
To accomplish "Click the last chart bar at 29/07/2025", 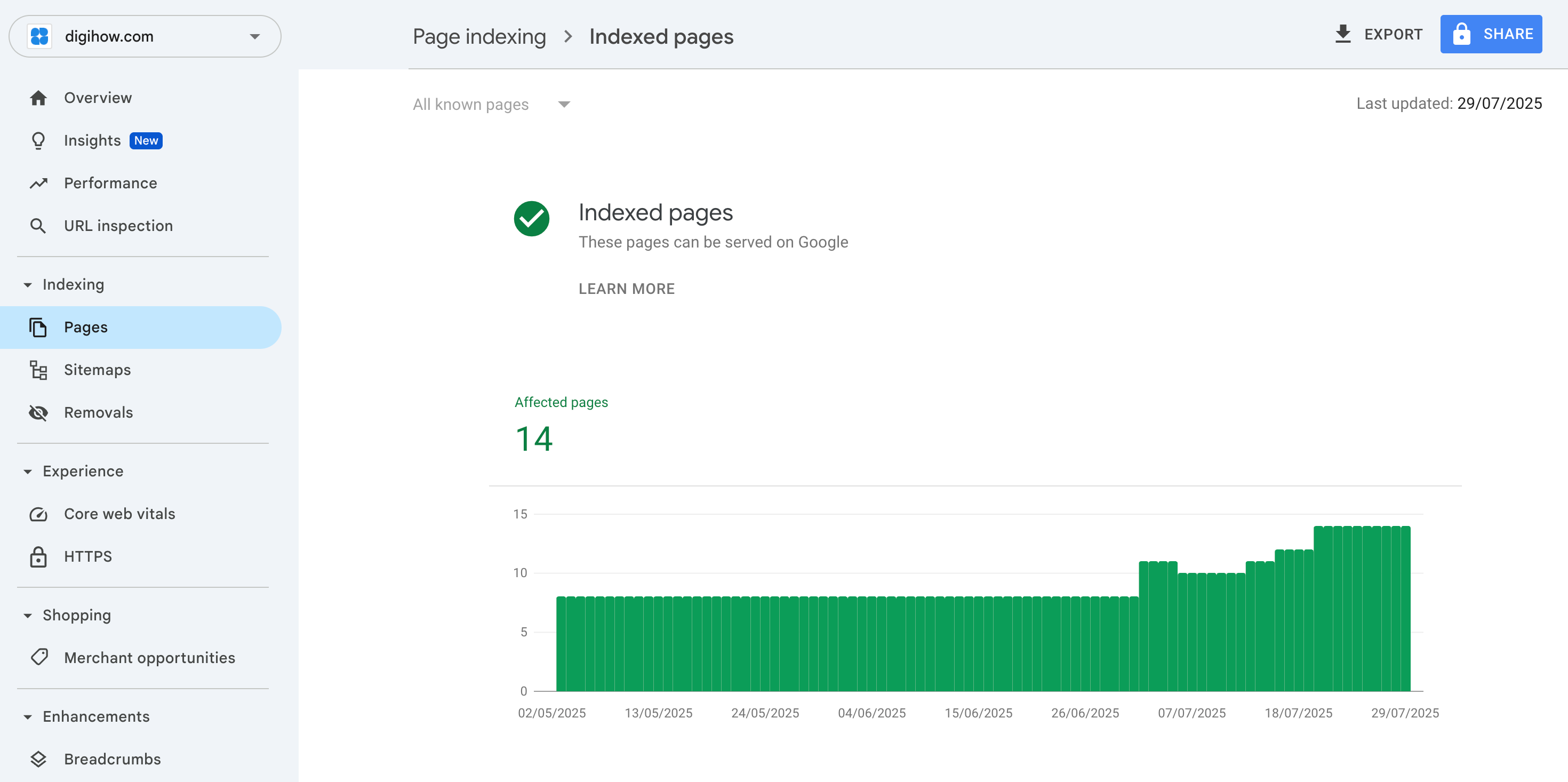I will (1405, 609).
